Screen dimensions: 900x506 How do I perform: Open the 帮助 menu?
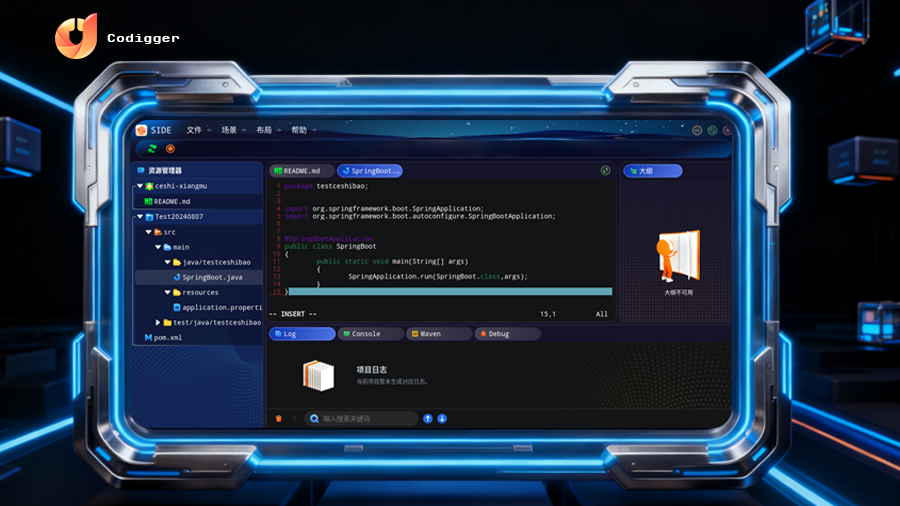299,130
